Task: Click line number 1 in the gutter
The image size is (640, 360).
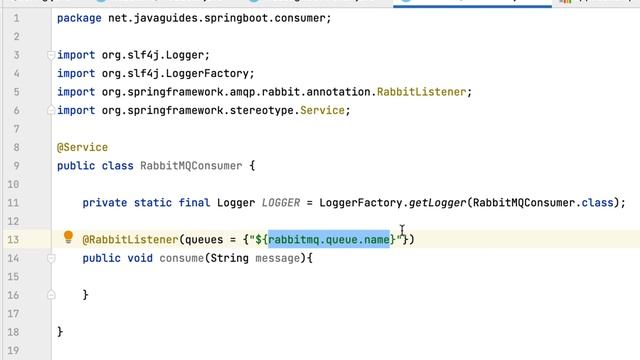Action: pos(16,18)
